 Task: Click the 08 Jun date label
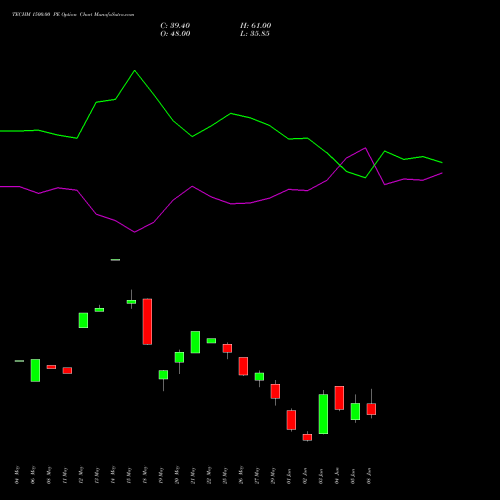click(x=369, y=476)
